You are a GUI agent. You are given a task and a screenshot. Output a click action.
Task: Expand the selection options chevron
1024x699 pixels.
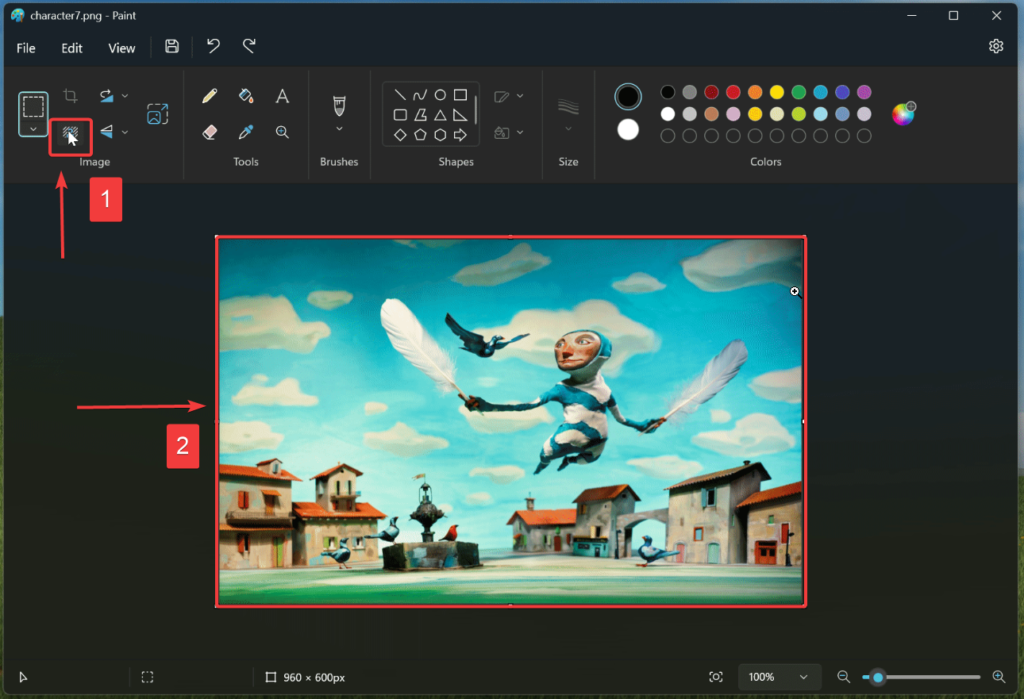(33, 129)
